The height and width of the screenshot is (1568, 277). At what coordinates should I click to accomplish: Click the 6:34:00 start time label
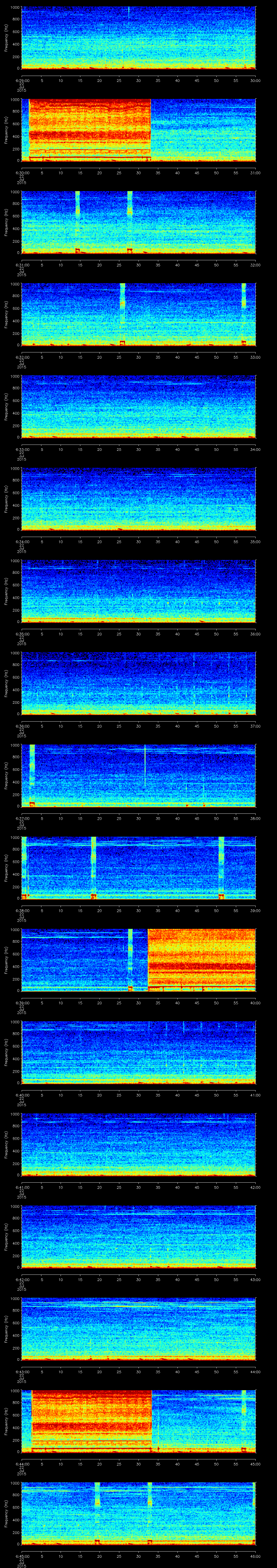click(x=21, y=542)
